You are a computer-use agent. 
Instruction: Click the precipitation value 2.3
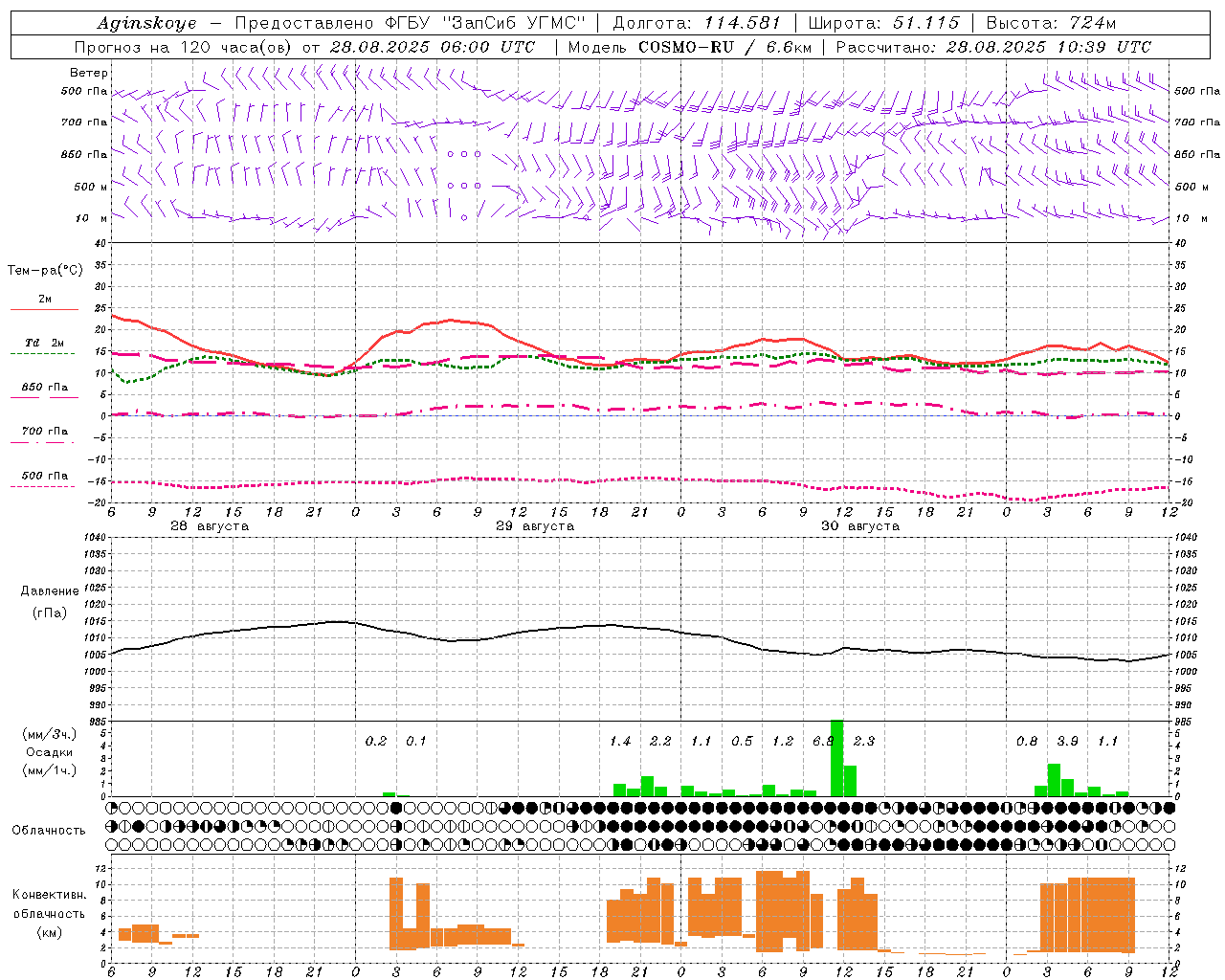864,742
